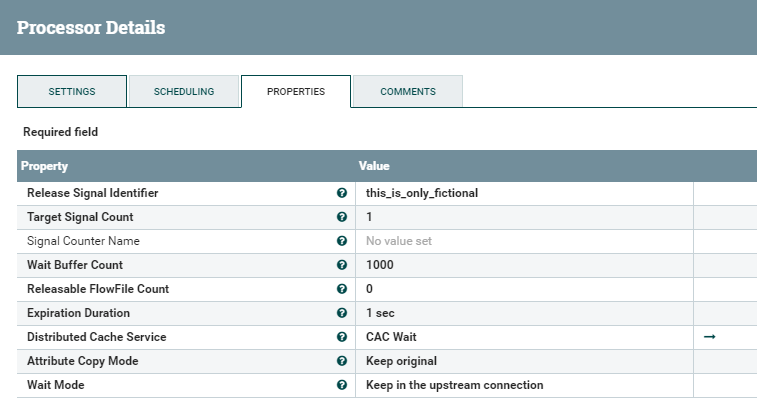
Task: Switch to the Scheduling tab
Action: coord(184,91)
